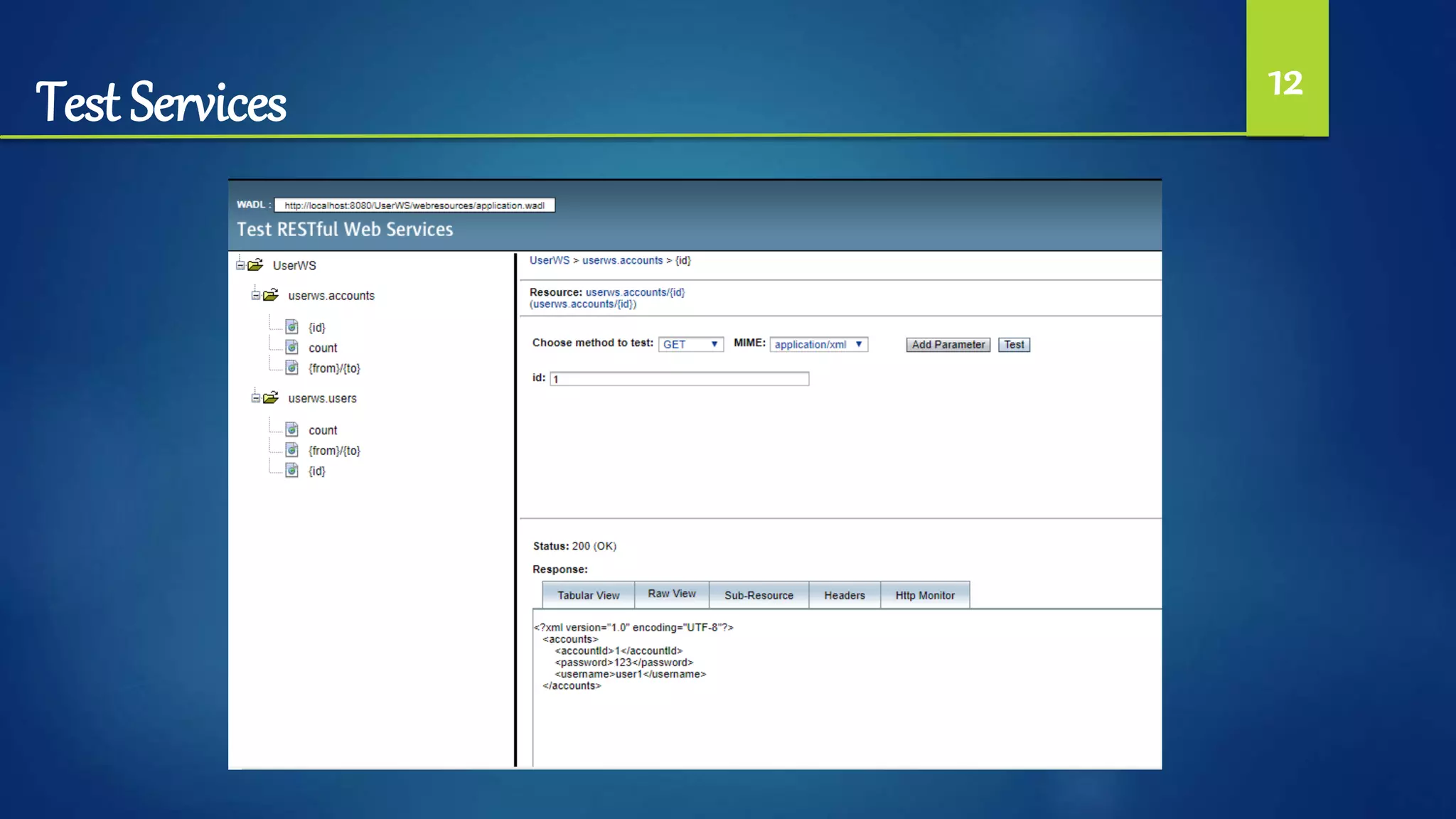
Task: Open the Http Monitor tab
Action: tap(924, 595)
